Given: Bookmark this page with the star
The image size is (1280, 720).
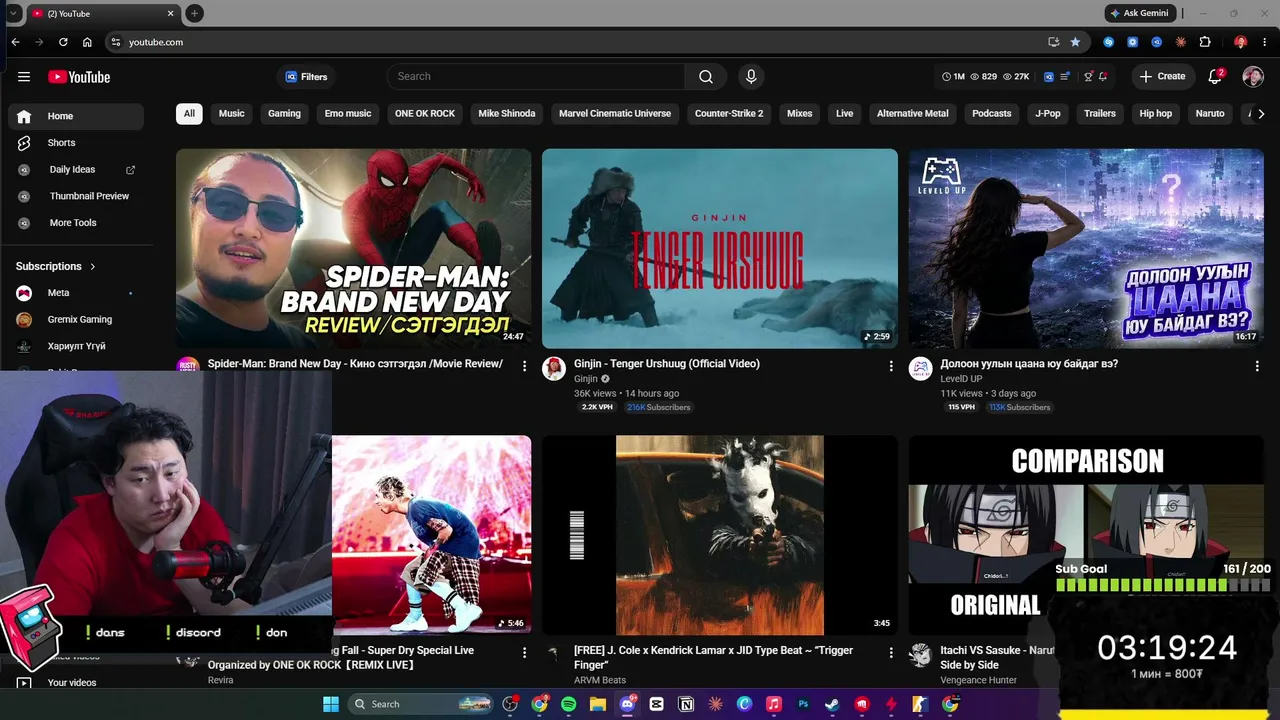Looking at the screenshot, I should point(1075,42).
